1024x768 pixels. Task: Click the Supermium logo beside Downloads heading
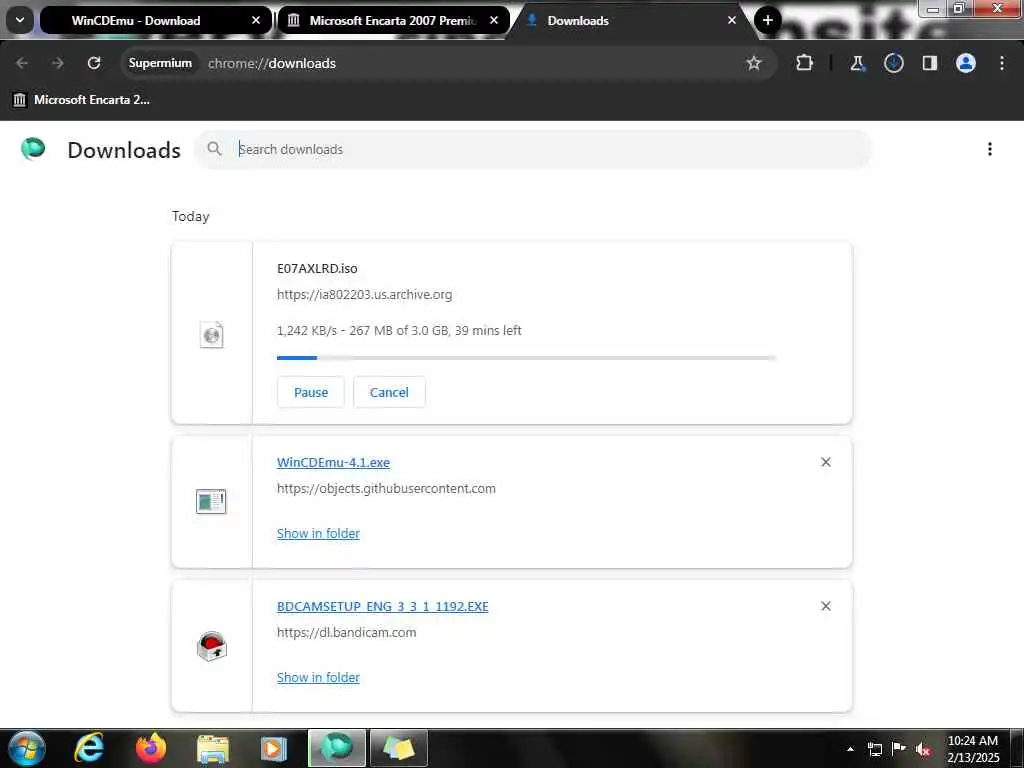coord(33,149)
